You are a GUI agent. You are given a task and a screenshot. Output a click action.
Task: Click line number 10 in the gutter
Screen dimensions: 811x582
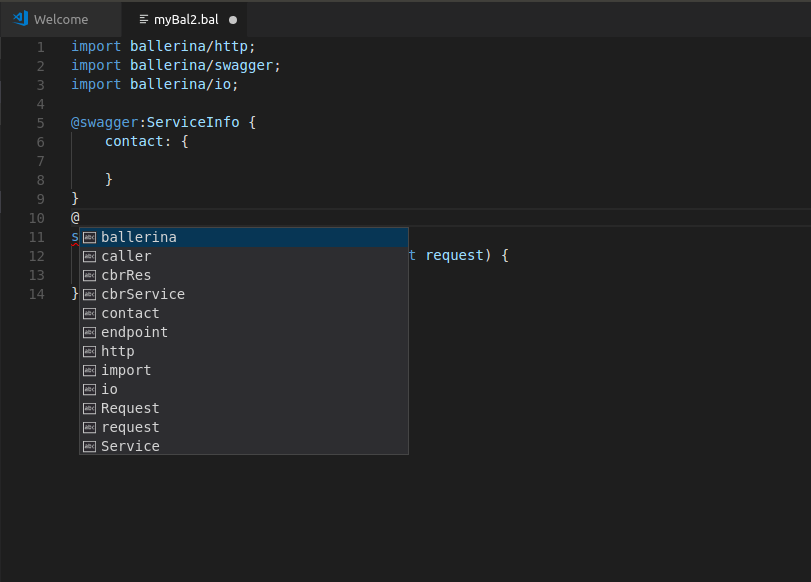(x=37, y=218)
